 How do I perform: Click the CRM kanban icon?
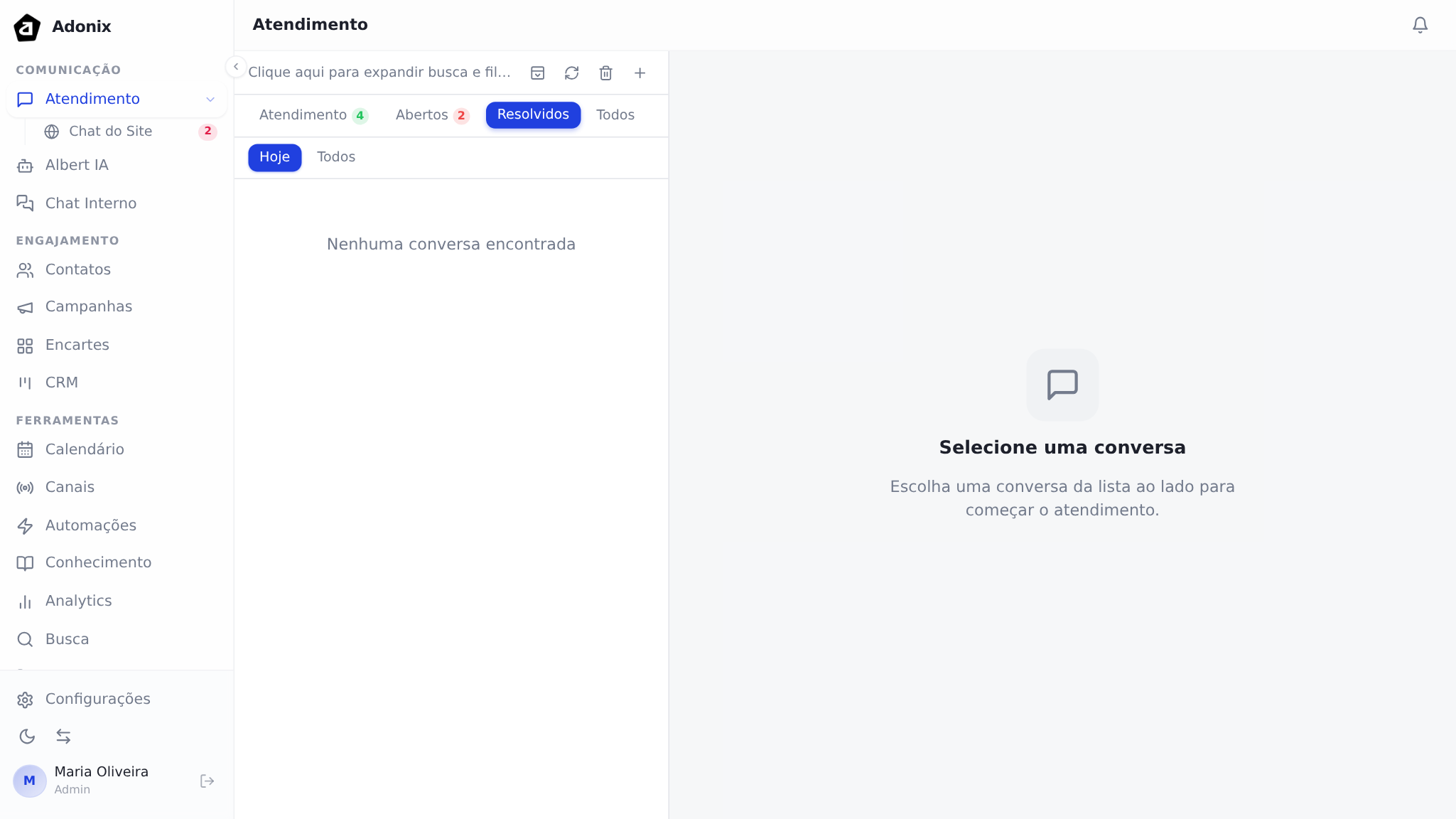(25, 383)
